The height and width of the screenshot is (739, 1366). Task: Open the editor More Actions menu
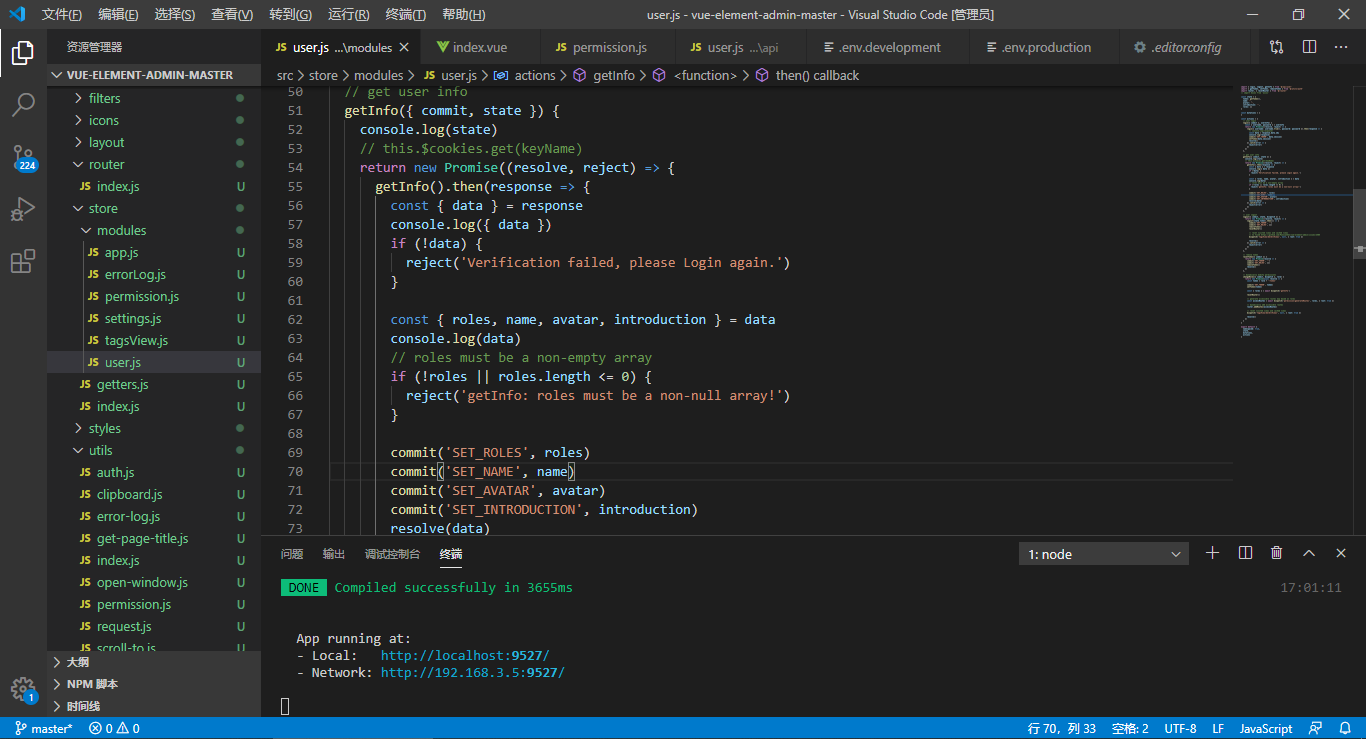click(1342, 47)
